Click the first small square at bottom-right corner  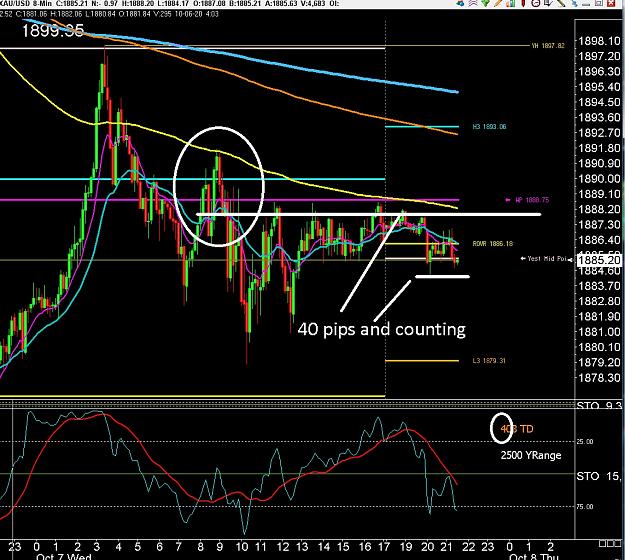point(602,543)
